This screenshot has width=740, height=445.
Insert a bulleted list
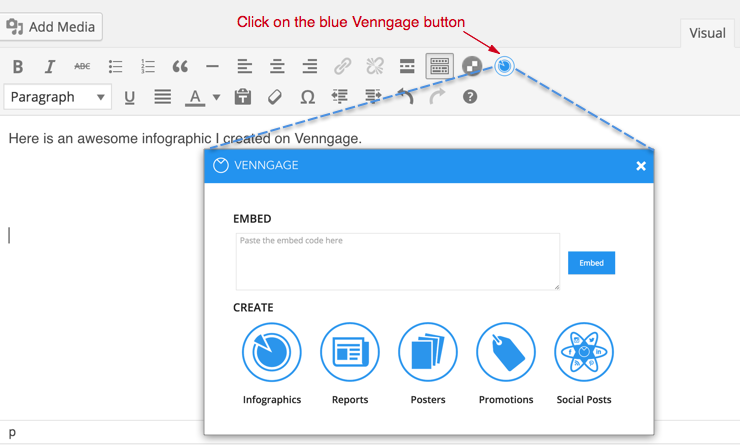(x=115, y=67)
